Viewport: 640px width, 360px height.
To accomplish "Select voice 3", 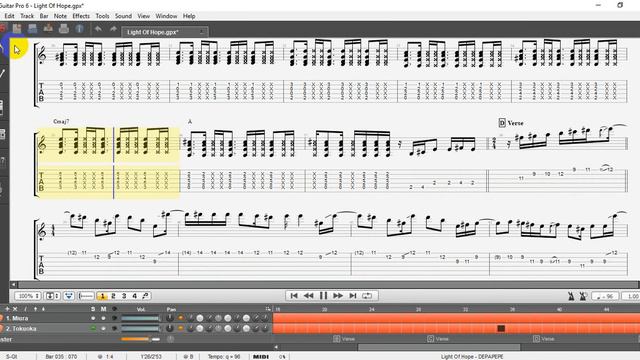I will pos(124,296).
